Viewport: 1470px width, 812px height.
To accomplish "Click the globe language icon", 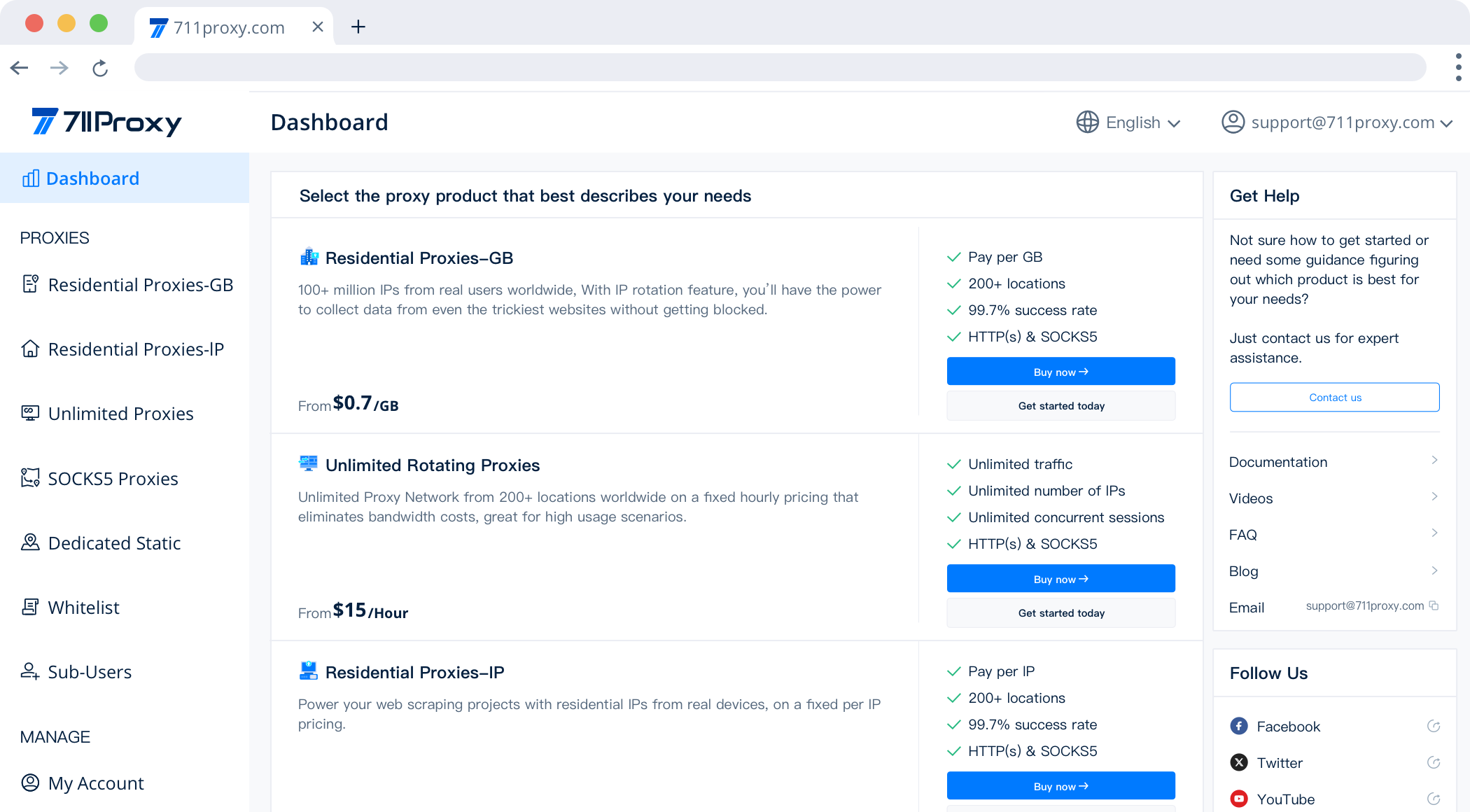I will point(1087,122).
